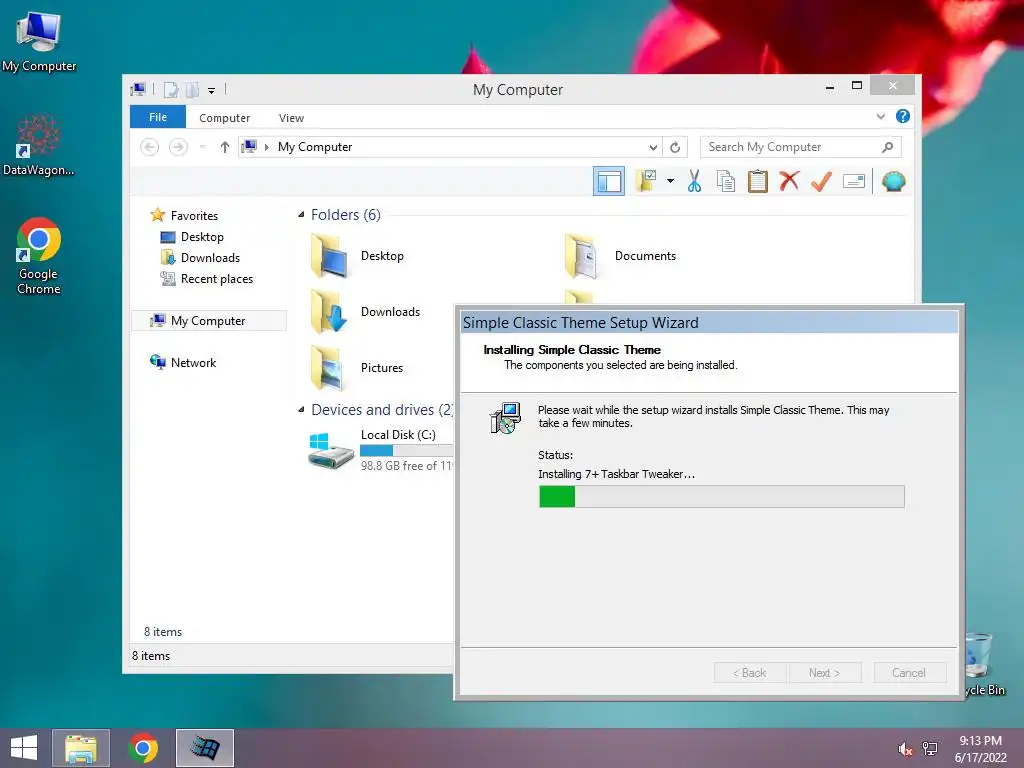Open the address bar history dropdown
This screenshot has width=1024, height=768.
[x=653, y=147]
